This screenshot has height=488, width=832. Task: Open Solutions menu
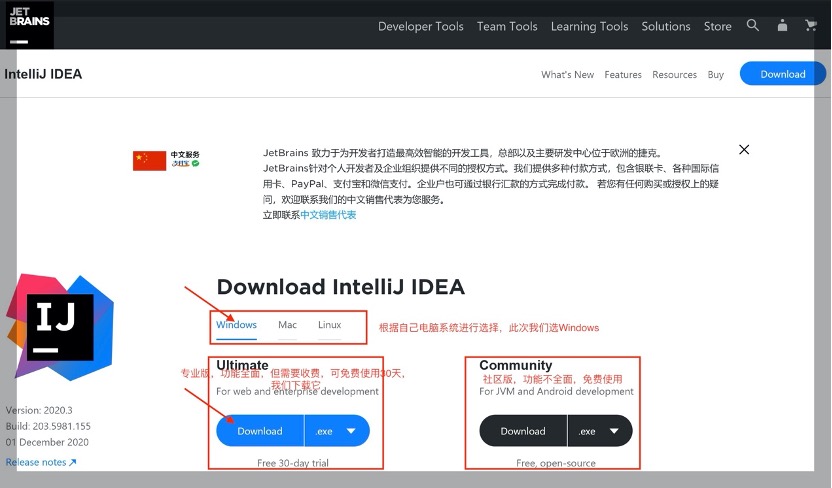(x=665, y=26)
